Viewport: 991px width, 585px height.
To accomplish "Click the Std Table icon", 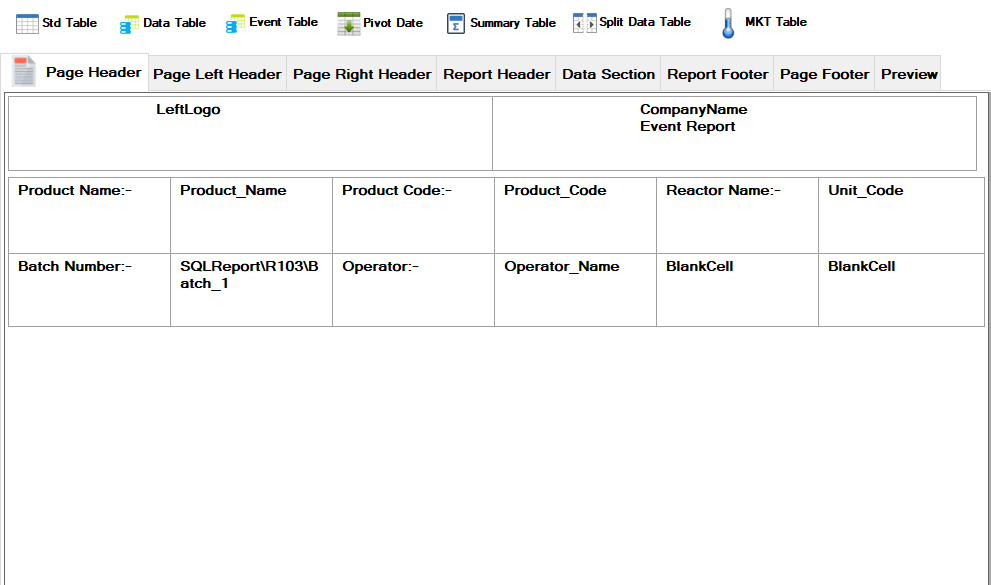I will 28,23.
